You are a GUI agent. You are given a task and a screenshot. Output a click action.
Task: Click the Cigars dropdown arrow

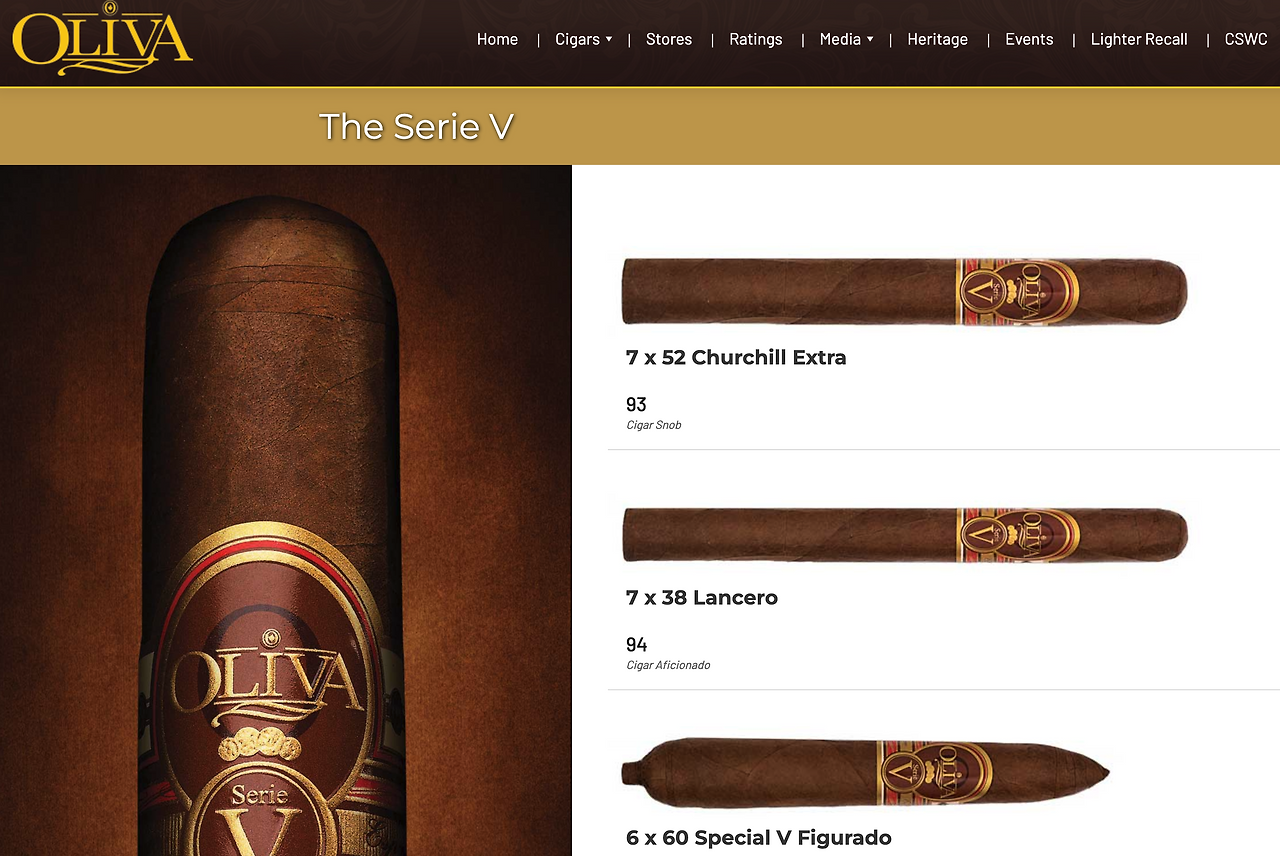click(x=609, y=39)
